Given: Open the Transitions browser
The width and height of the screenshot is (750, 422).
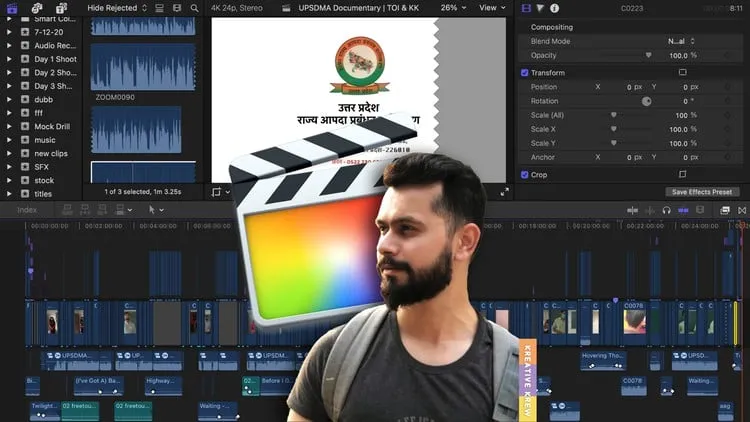Looking at the screenshot, I should (x=742, y=210).
